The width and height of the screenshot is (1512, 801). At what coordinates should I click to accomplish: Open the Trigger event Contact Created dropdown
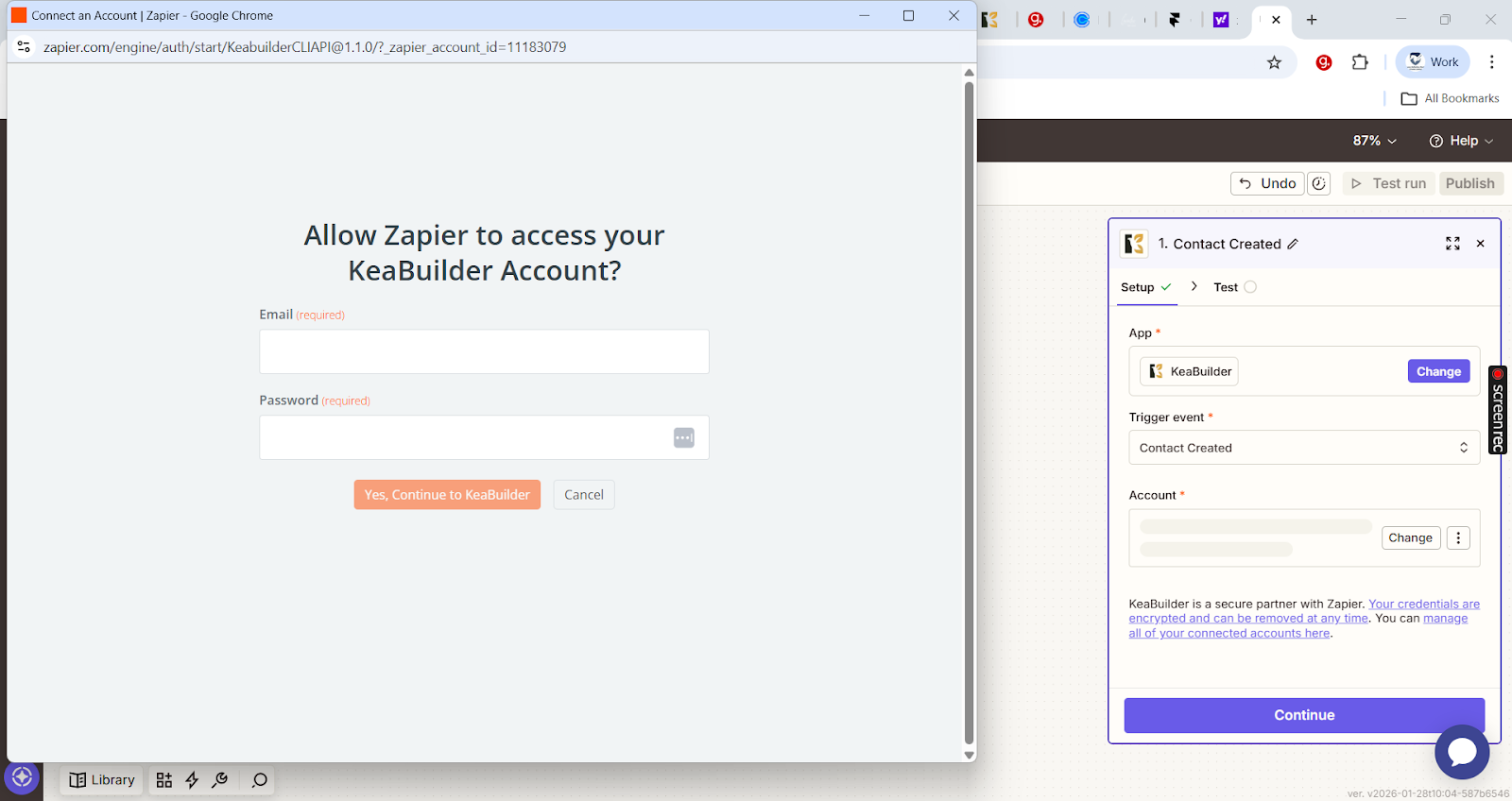click(x=1303, y=448)
